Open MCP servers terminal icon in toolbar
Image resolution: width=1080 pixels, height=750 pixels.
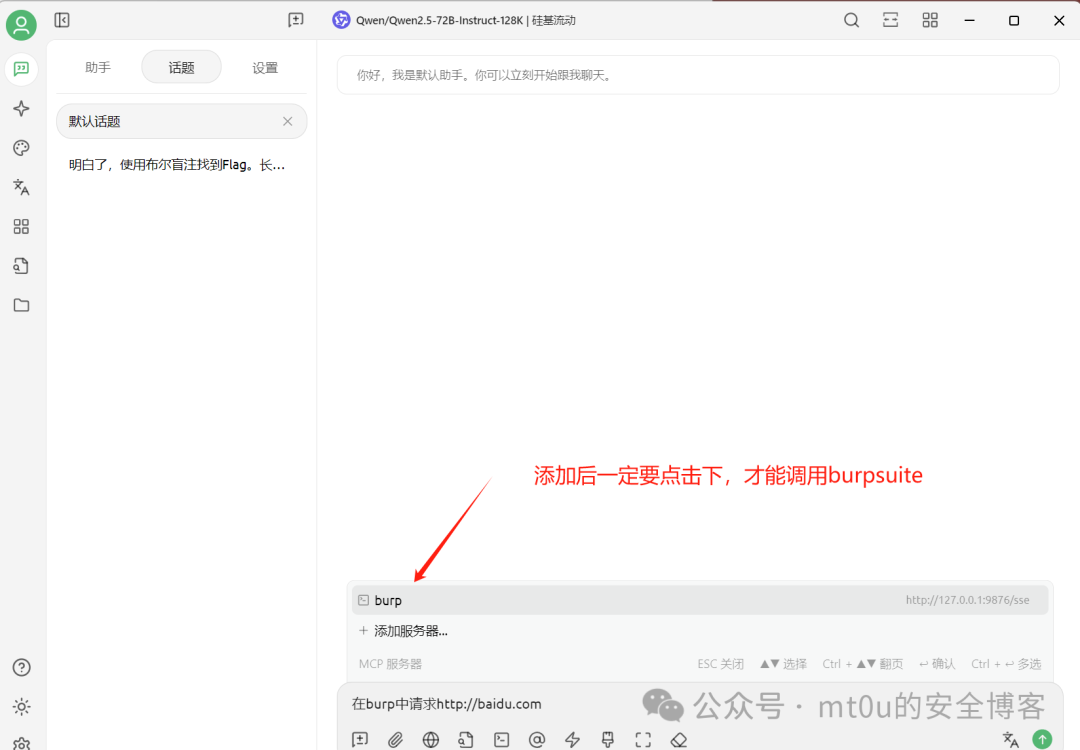pos(501,740)
